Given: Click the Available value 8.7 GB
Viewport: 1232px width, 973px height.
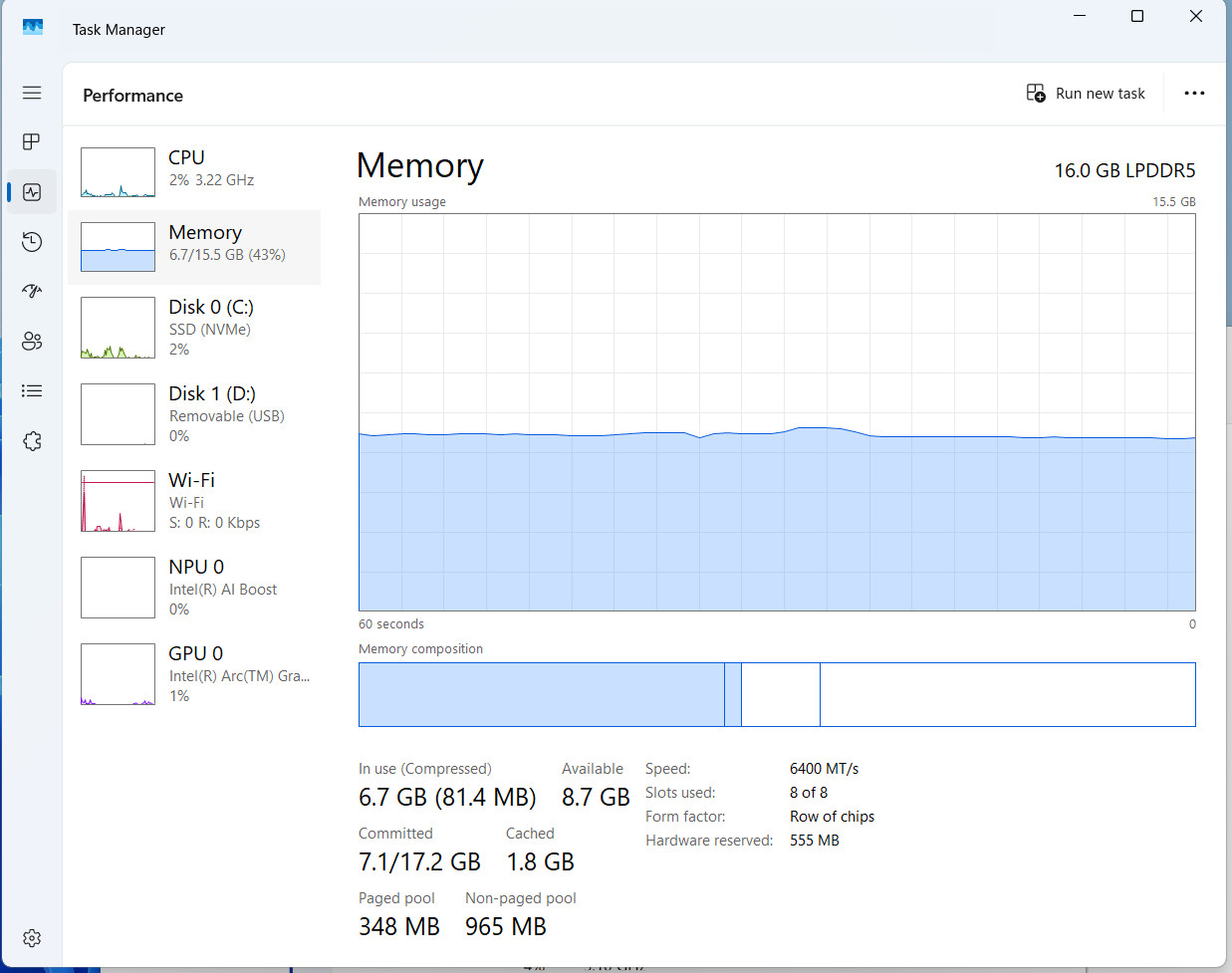Looking at the screenshot, I should tap(596, 798).
